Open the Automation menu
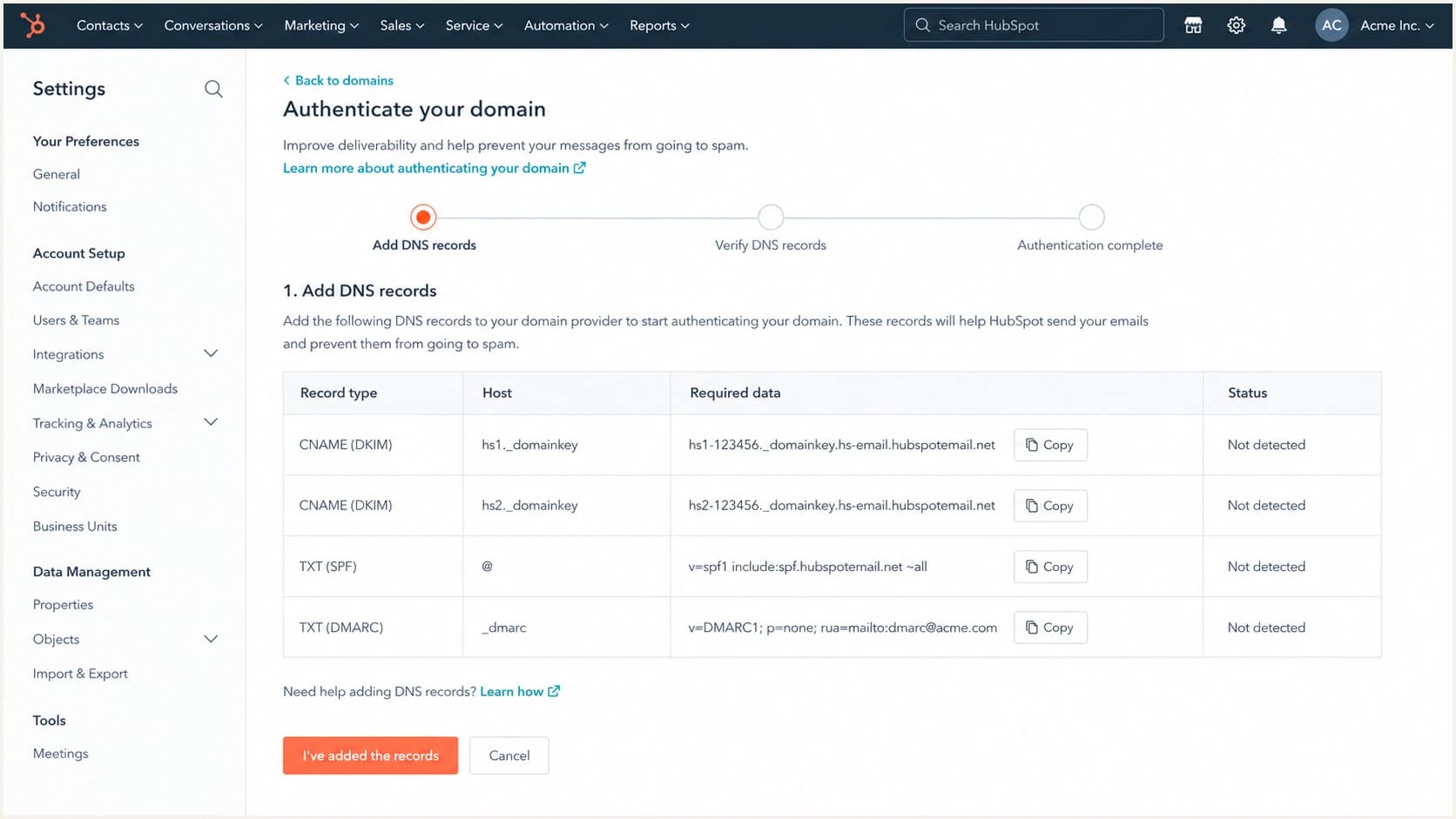 point(566,25)
